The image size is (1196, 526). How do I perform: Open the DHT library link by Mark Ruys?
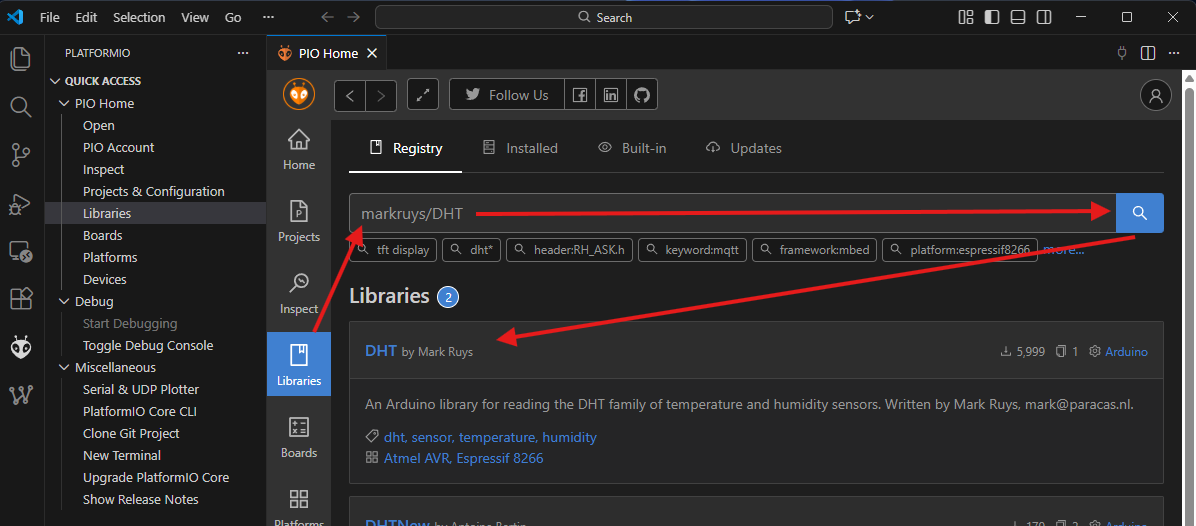381,351
